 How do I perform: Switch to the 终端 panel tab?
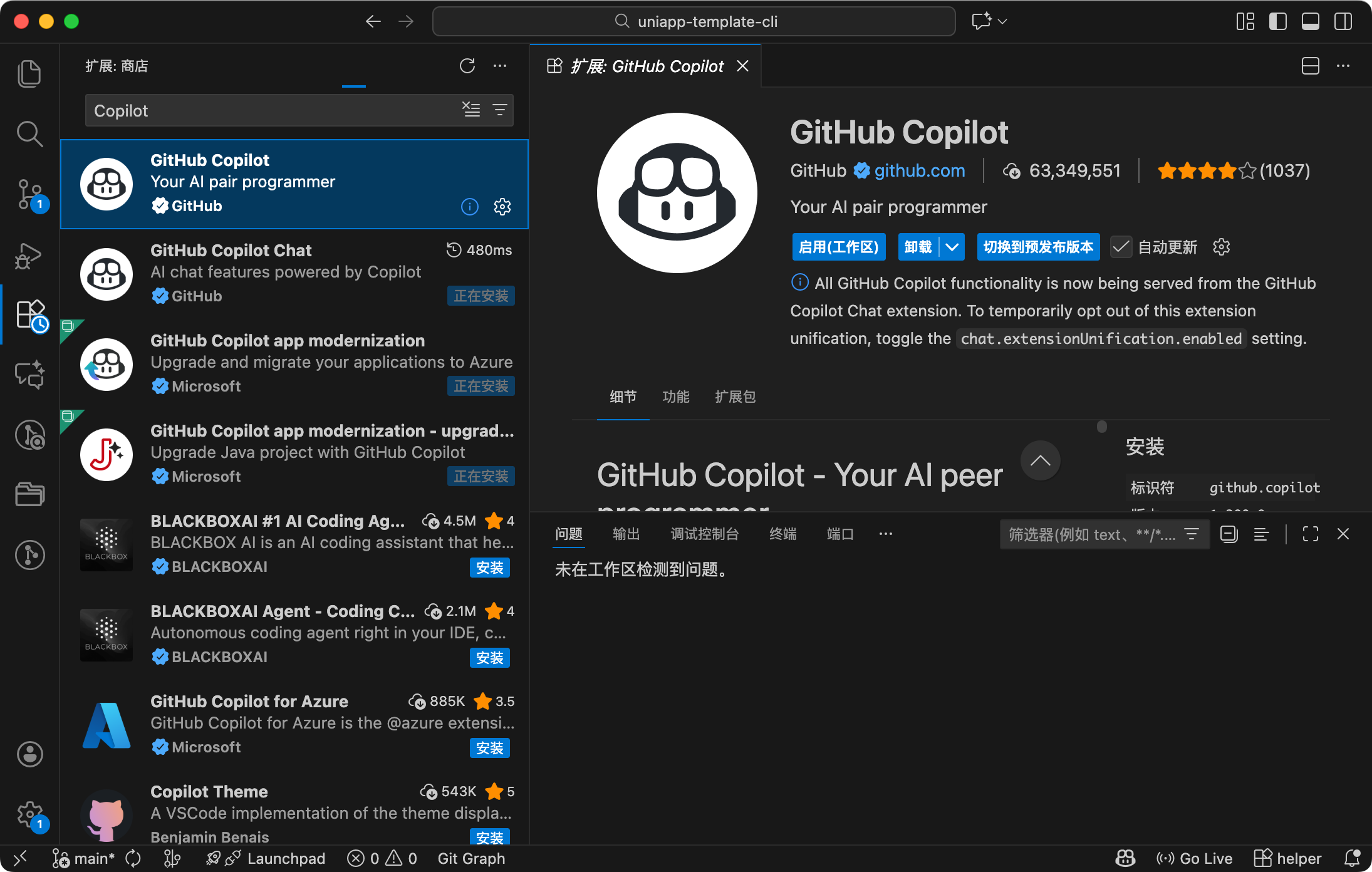(x=782, y=534)
